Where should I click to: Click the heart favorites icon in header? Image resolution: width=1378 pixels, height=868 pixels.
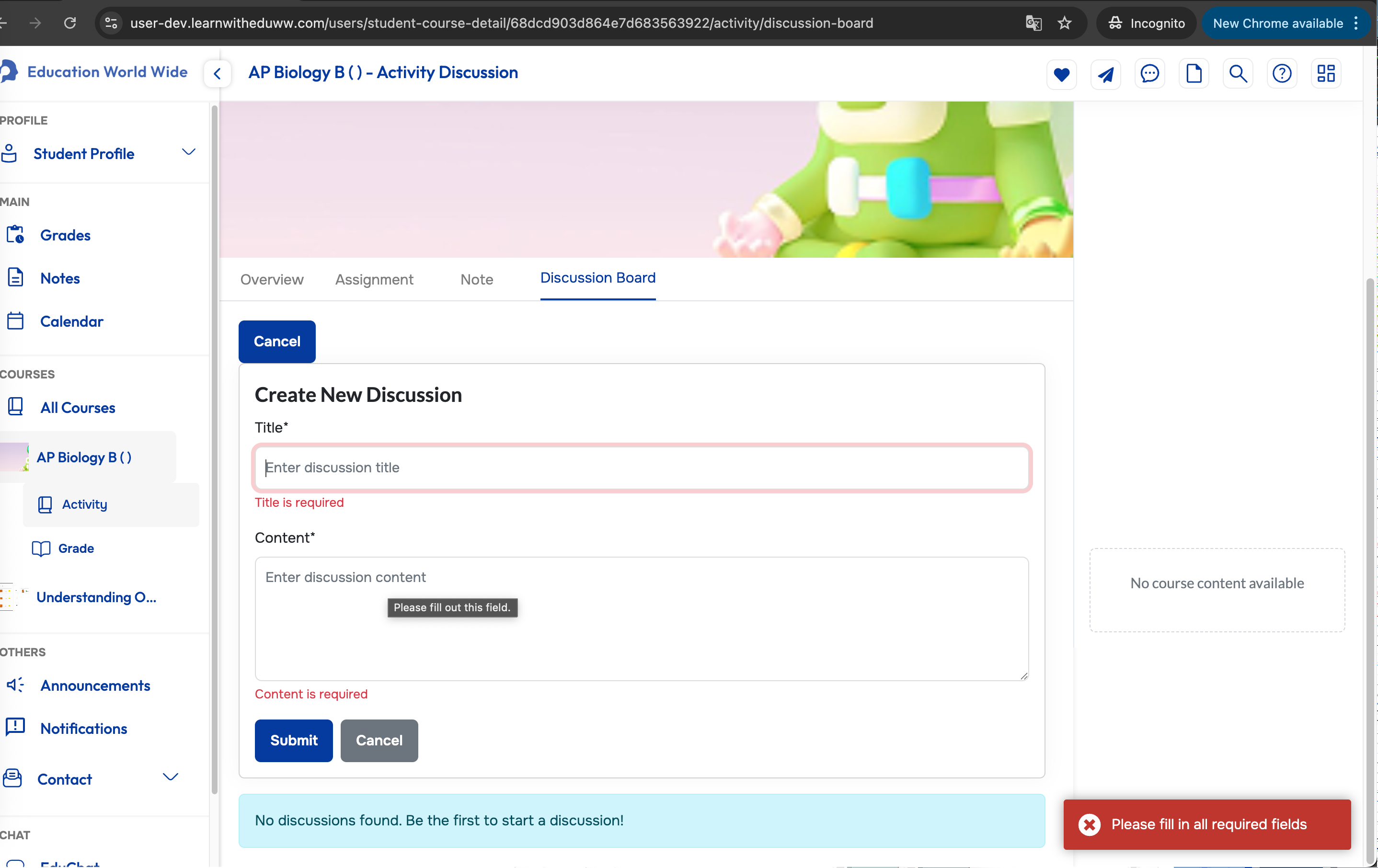click(1062, 74)
